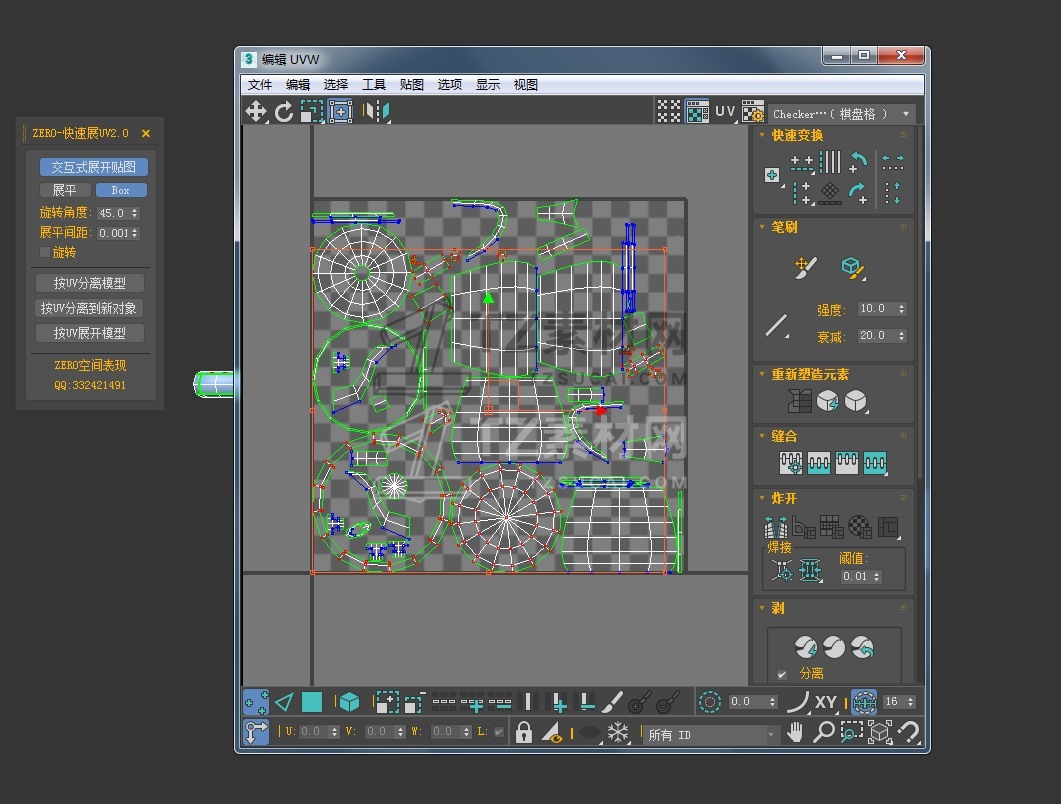1061x804 pixels.
Task: Select the Paint Move brush tool
Action: 805,267
